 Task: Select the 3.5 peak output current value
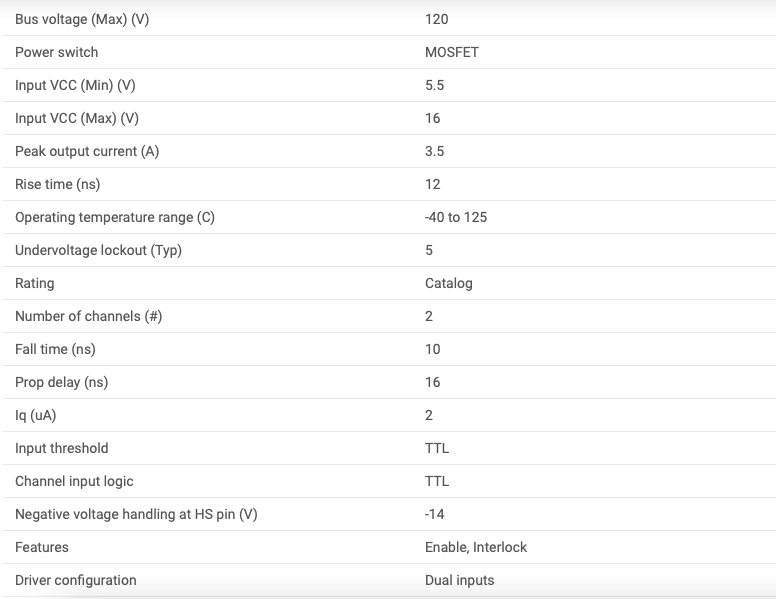tap(435, 151)
